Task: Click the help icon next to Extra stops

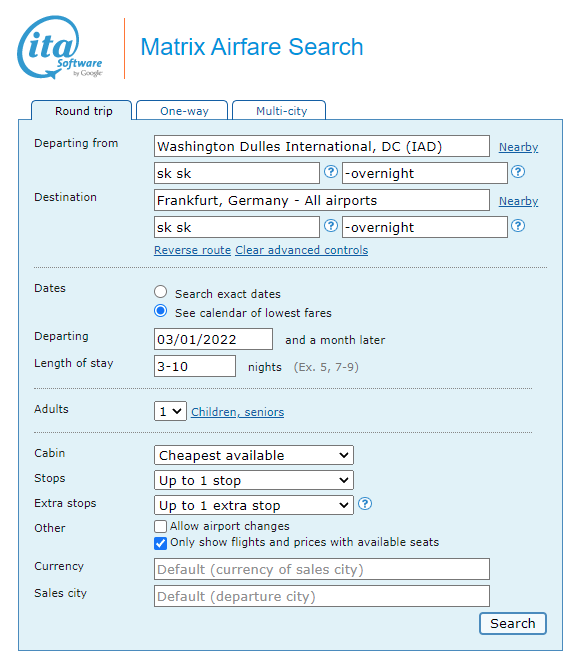Action: tap(364, 504)
